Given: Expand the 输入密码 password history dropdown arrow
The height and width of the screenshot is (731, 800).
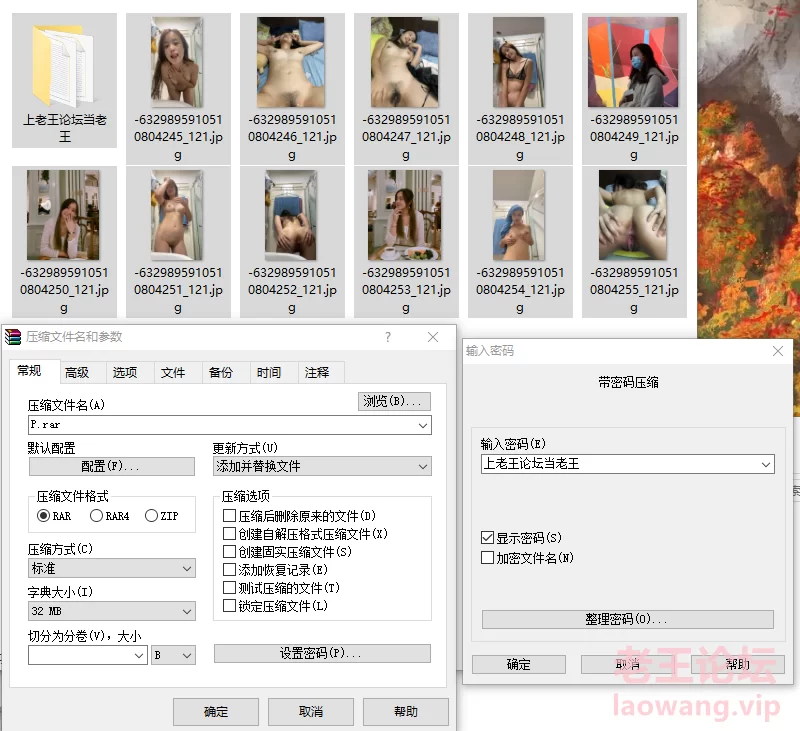Looking at the screenshot, I should 766,464.
